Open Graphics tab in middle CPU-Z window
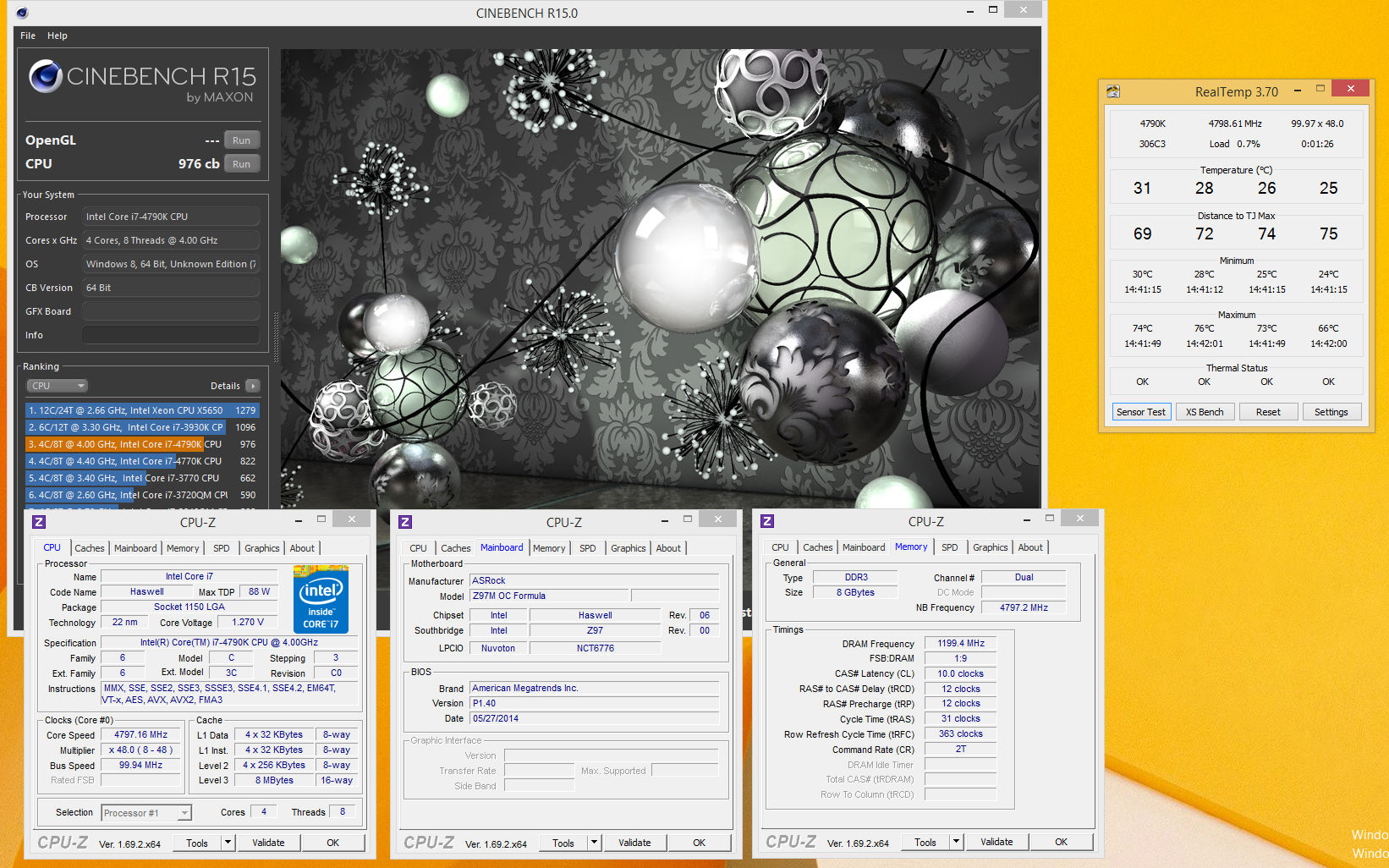This screenshot has height=868, width=1389. pyautogui.click(x=629, y=548)
